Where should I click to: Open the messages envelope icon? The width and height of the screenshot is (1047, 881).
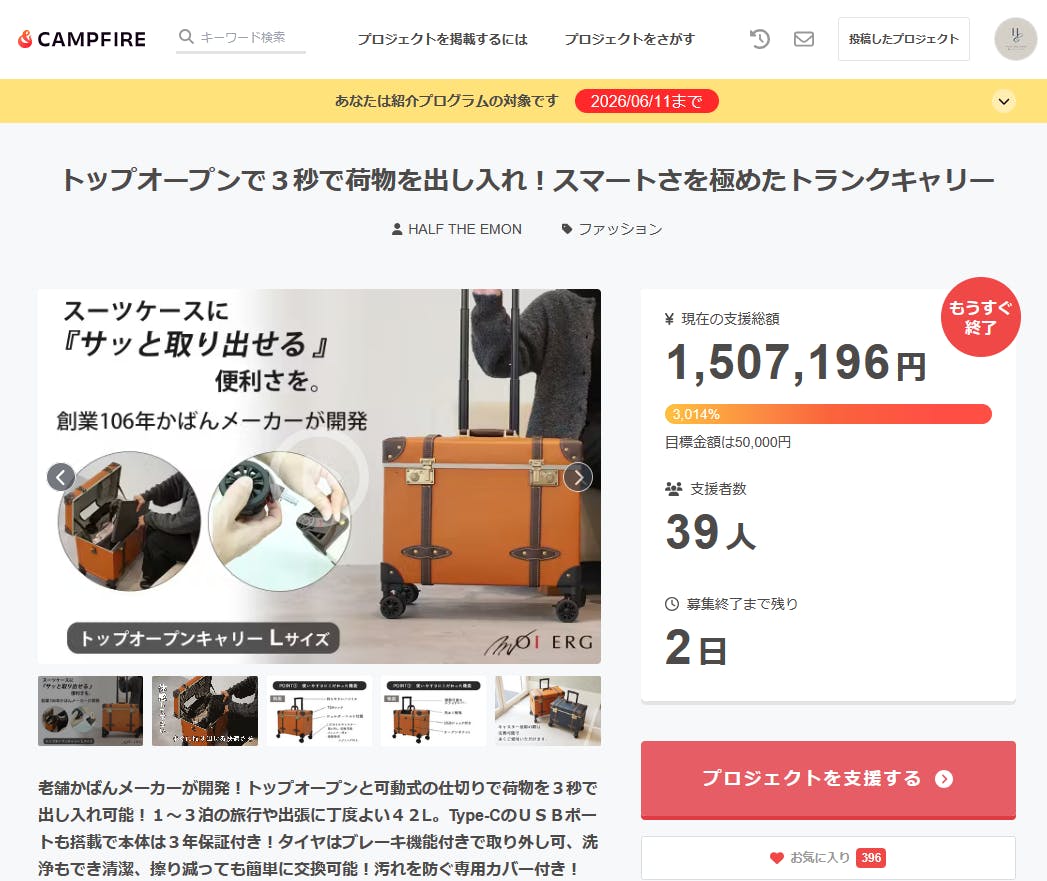coord(803,39)
